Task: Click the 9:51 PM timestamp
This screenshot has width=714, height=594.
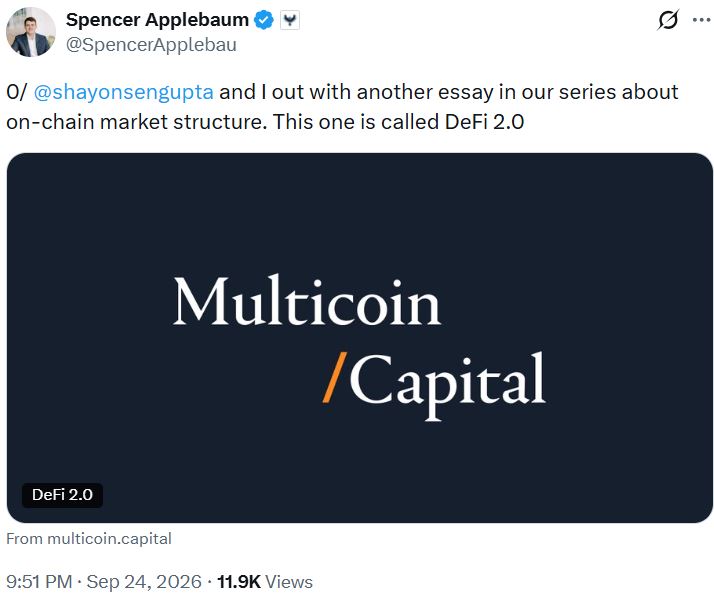Action: [x=39, y=582]
